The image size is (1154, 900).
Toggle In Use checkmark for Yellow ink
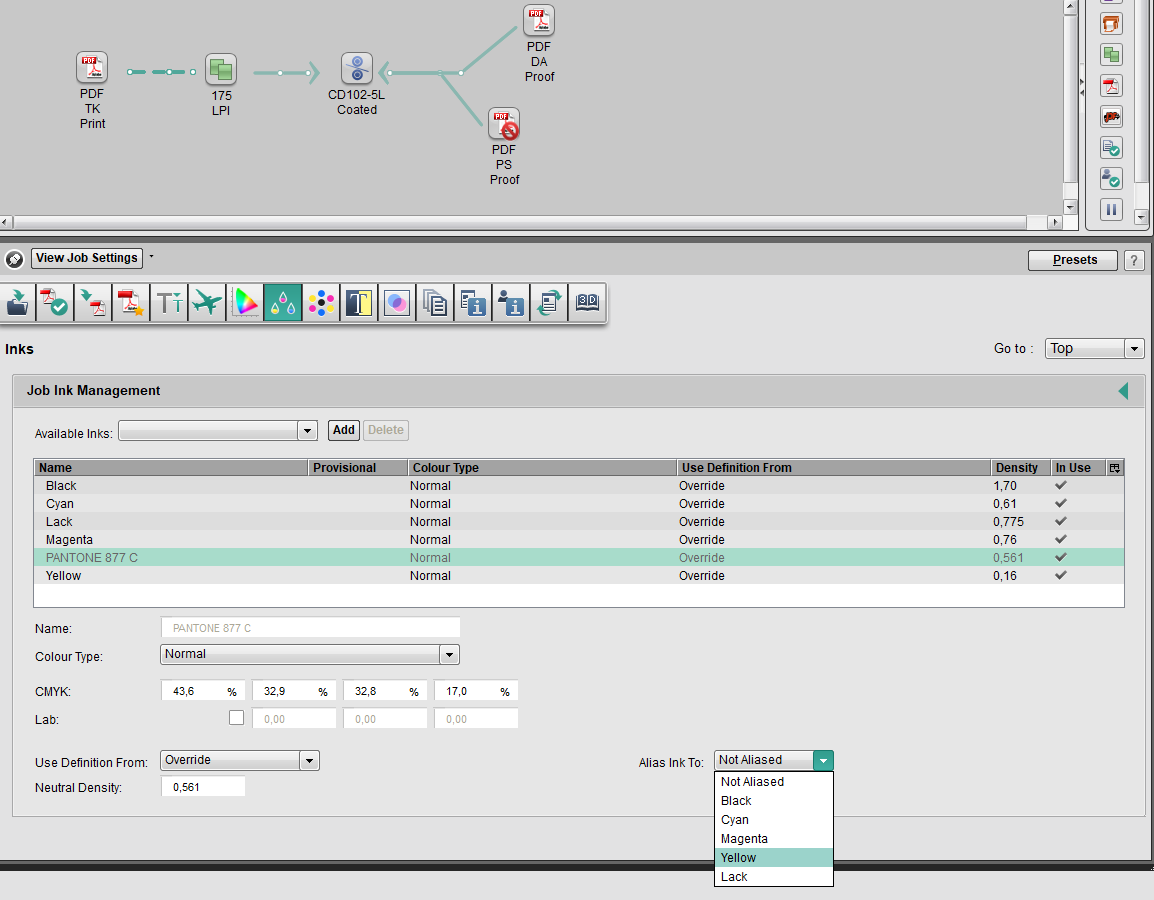pos(1061,576)
